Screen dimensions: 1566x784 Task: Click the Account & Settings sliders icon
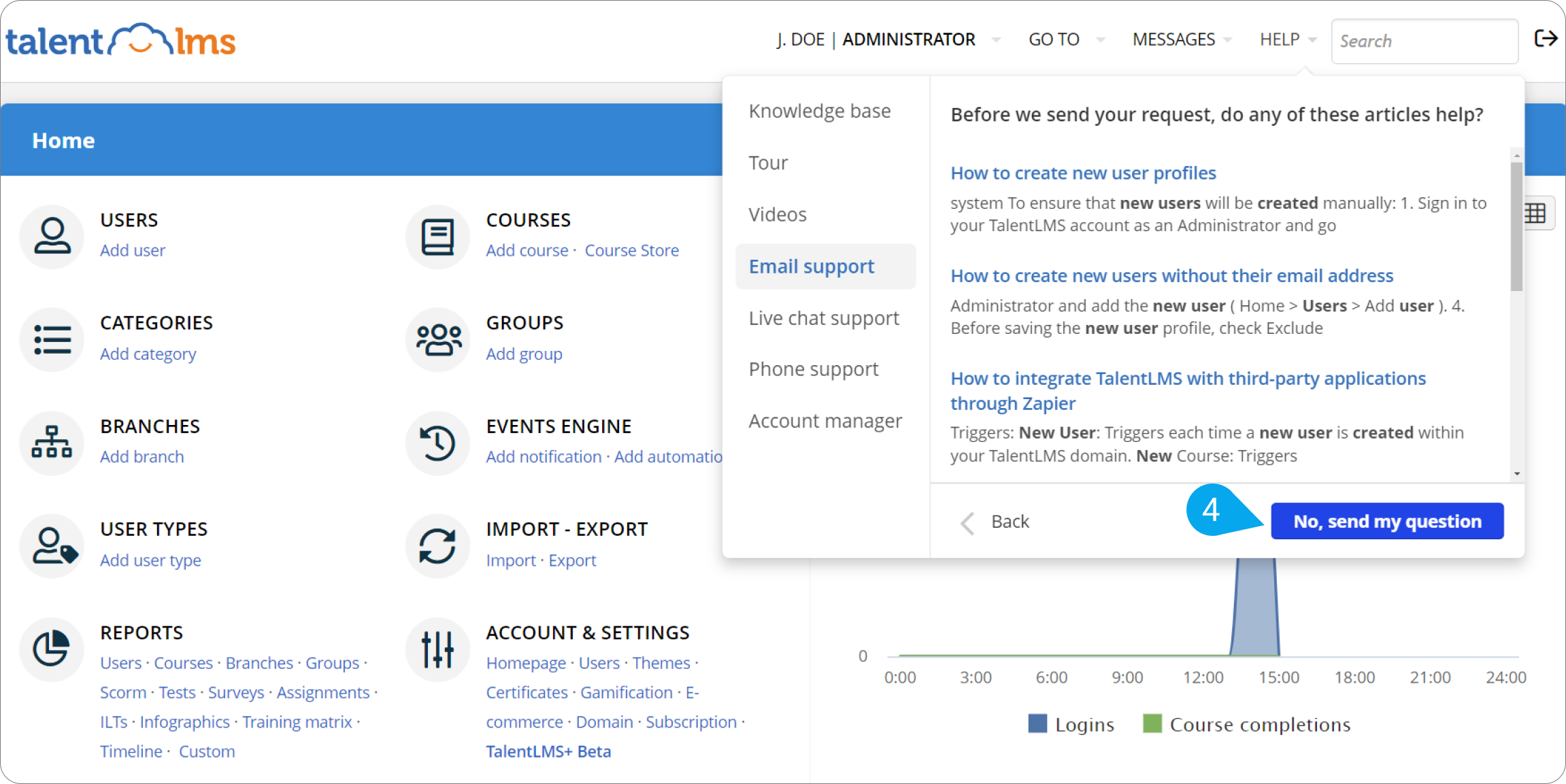(x=437, y=648)
